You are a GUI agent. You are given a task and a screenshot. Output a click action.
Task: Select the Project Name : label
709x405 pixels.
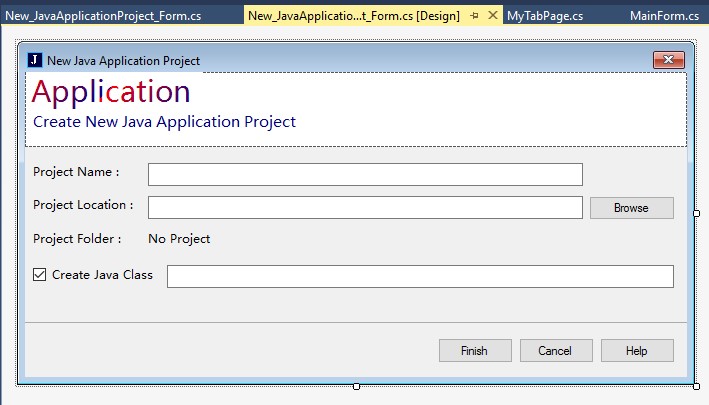pyautogui.click(x=76, y=172)
